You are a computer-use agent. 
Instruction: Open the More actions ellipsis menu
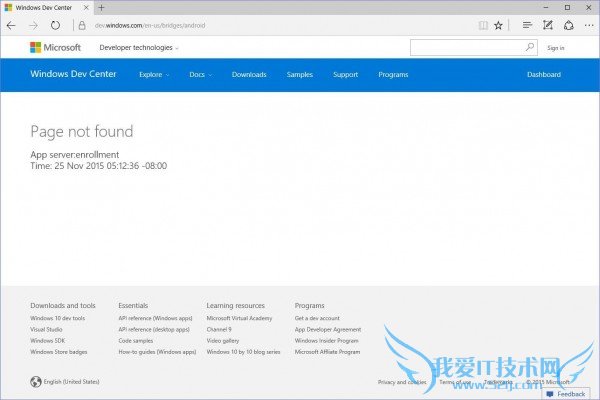pyautogui.click(x=589, y=26)
